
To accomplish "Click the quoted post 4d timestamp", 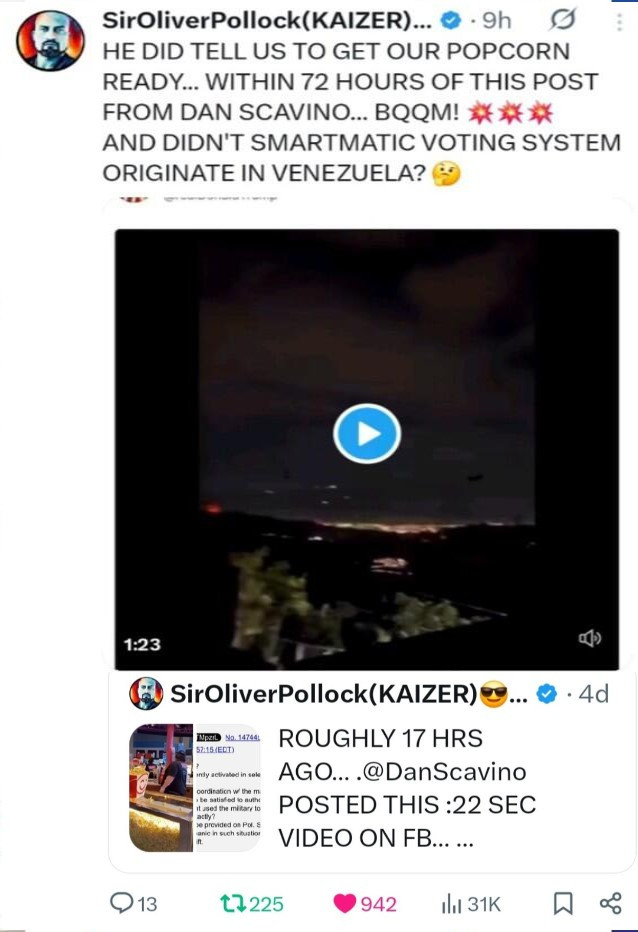I will click(x=593, y=694).
